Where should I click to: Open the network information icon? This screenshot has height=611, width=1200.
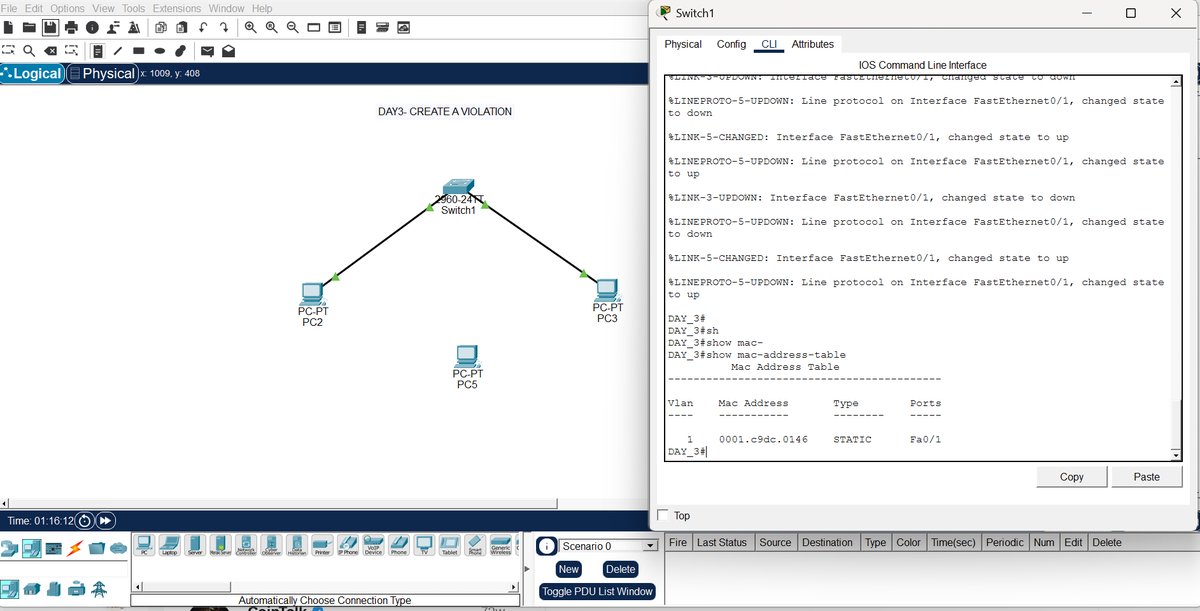[x=92, y=27]
